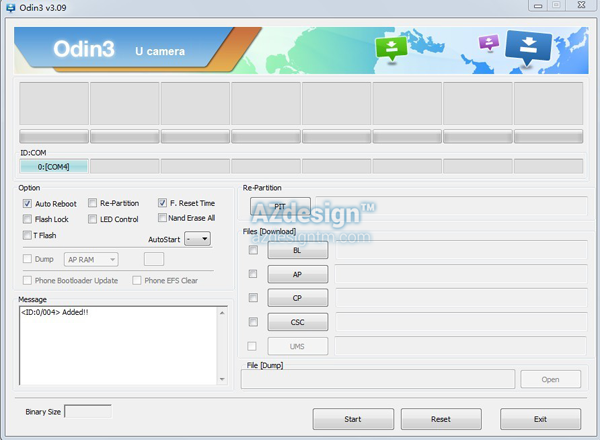Check Phone Bootloader Update option
Viewport: 600px width, 440px height.
[27, 280]
